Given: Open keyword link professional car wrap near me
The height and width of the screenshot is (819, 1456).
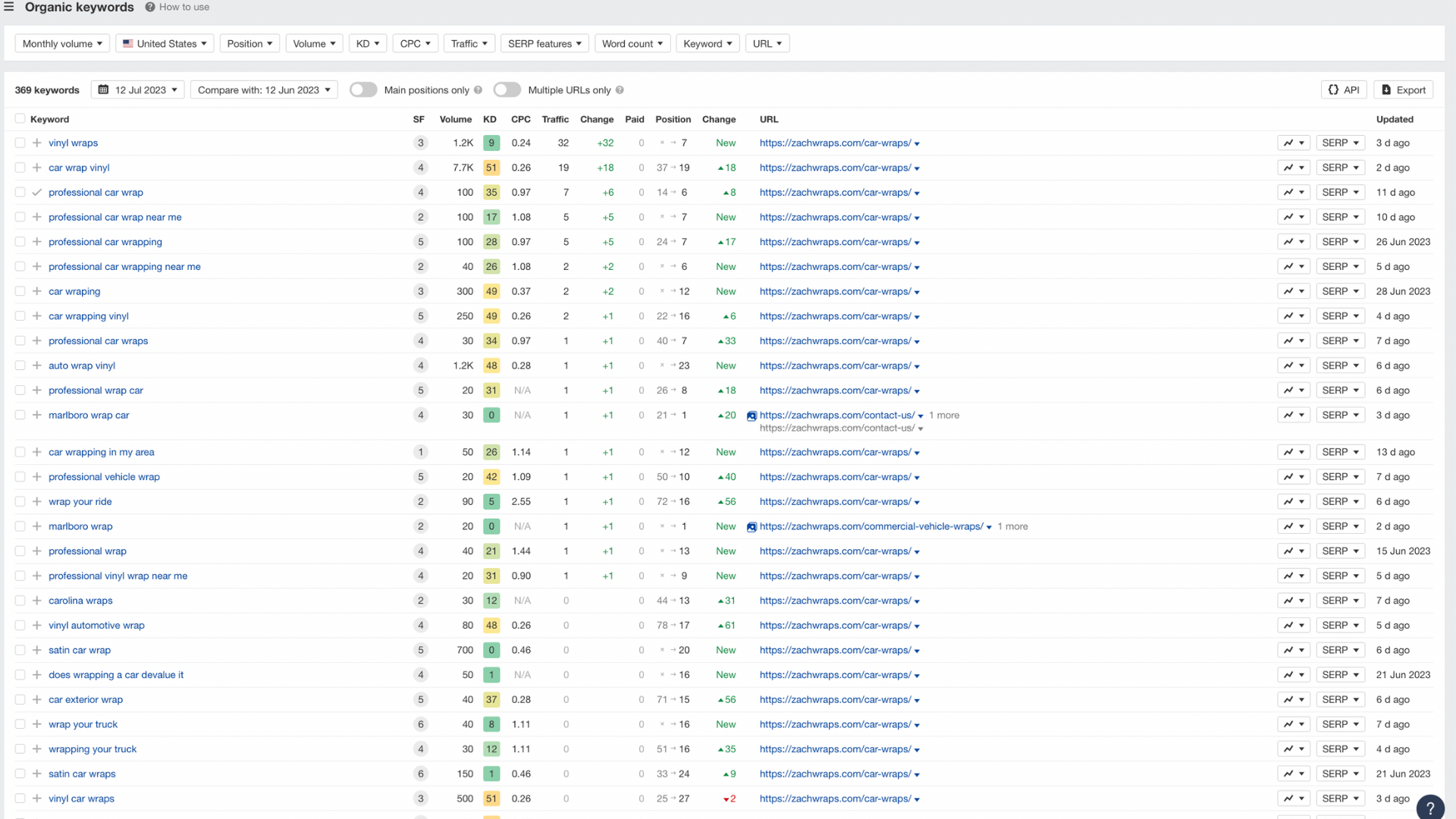Looking at the screenshot, I should coord(115,217).
